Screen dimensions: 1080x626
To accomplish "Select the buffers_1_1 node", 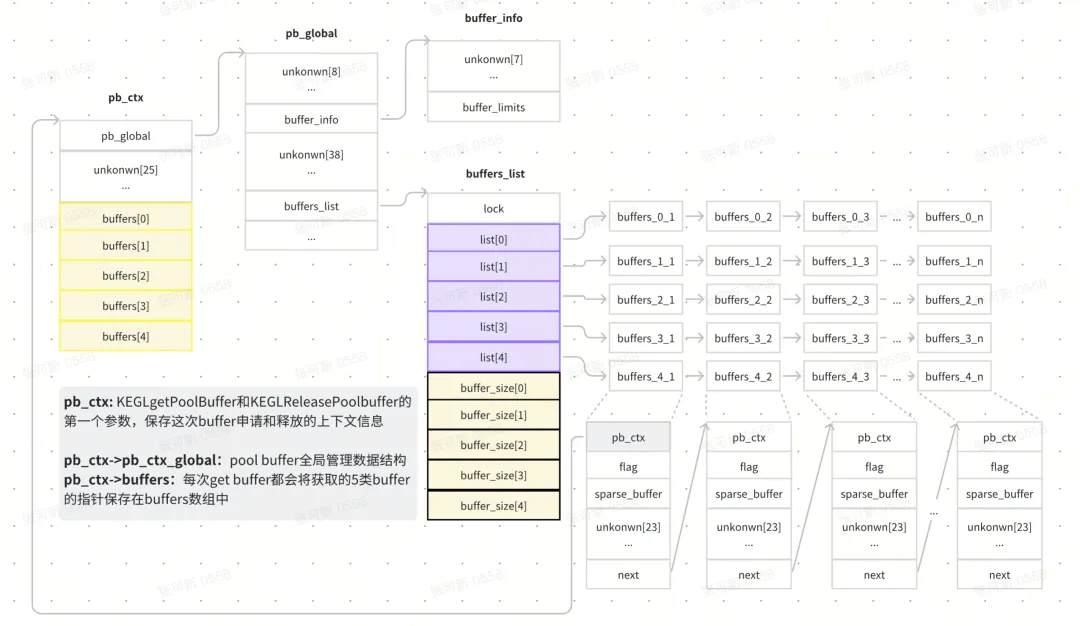I will (646, 261).
